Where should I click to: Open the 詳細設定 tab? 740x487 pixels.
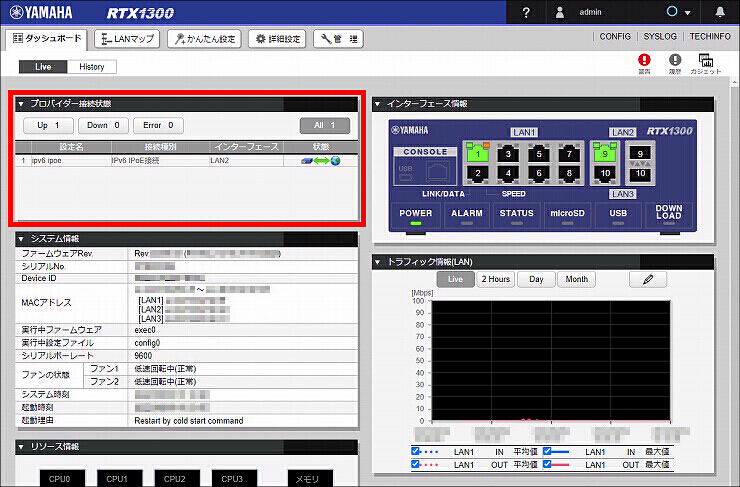click(277, 39)
